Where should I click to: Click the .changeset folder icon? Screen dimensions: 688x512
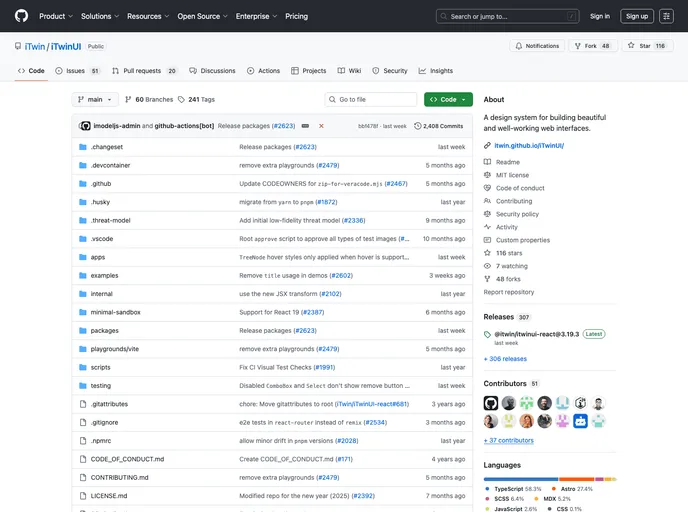click(x=82, y=147)
